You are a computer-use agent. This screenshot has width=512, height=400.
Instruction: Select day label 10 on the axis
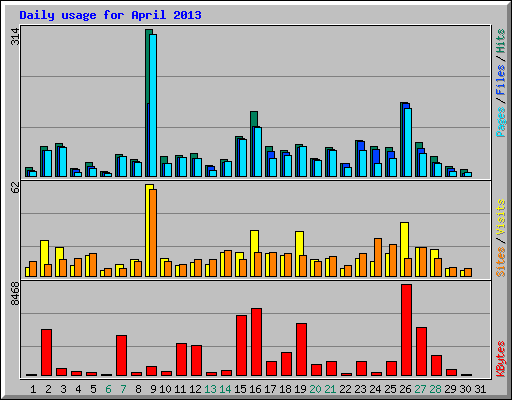point(165,389)
